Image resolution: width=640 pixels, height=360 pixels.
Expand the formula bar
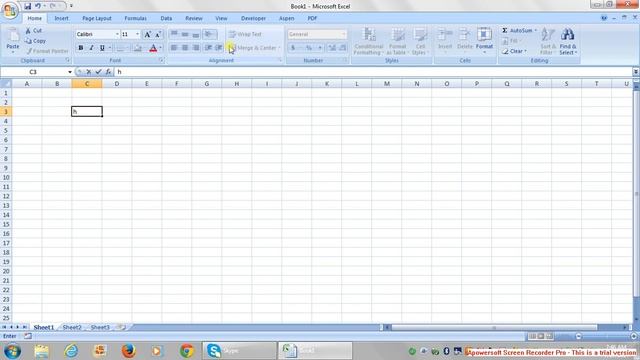[x=636, y=72]
